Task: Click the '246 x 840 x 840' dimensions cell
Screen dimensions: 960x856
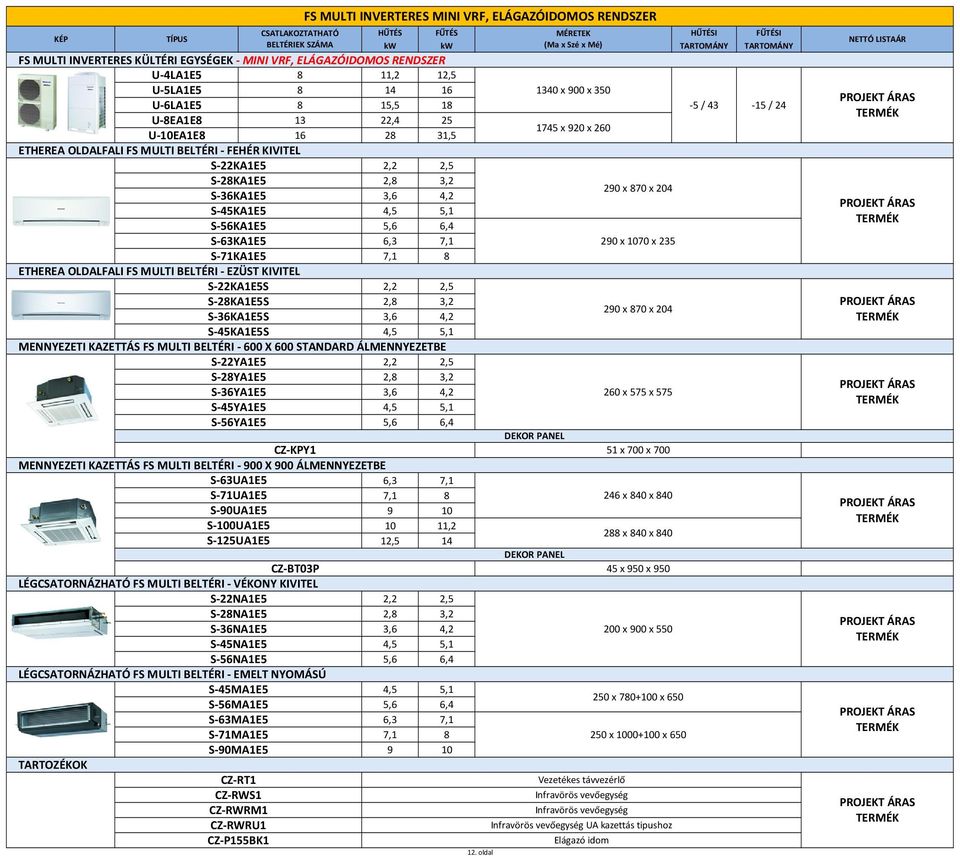Action: click(638, 495)
